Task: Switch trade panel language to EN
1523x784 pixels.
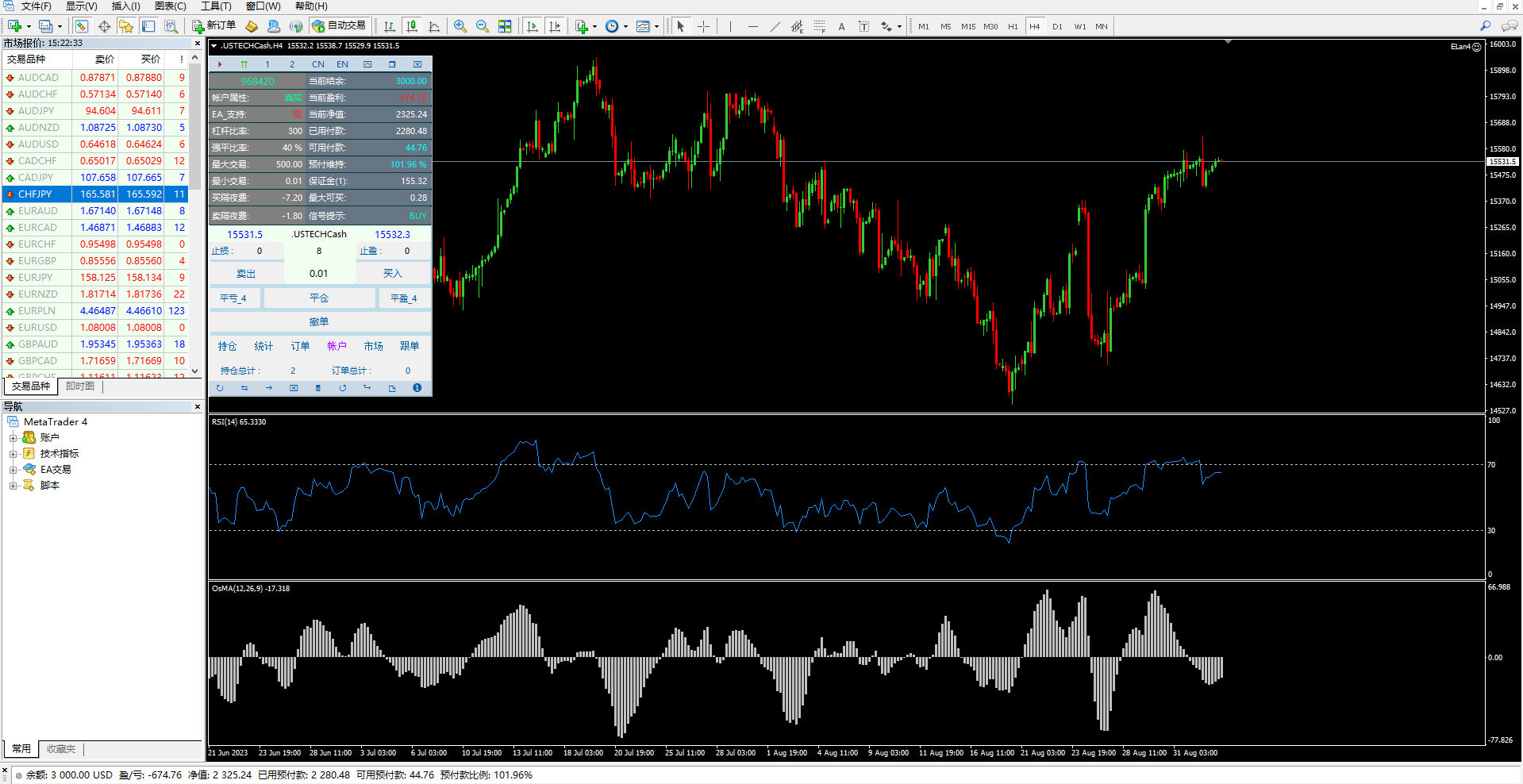Action: [342, 64]
